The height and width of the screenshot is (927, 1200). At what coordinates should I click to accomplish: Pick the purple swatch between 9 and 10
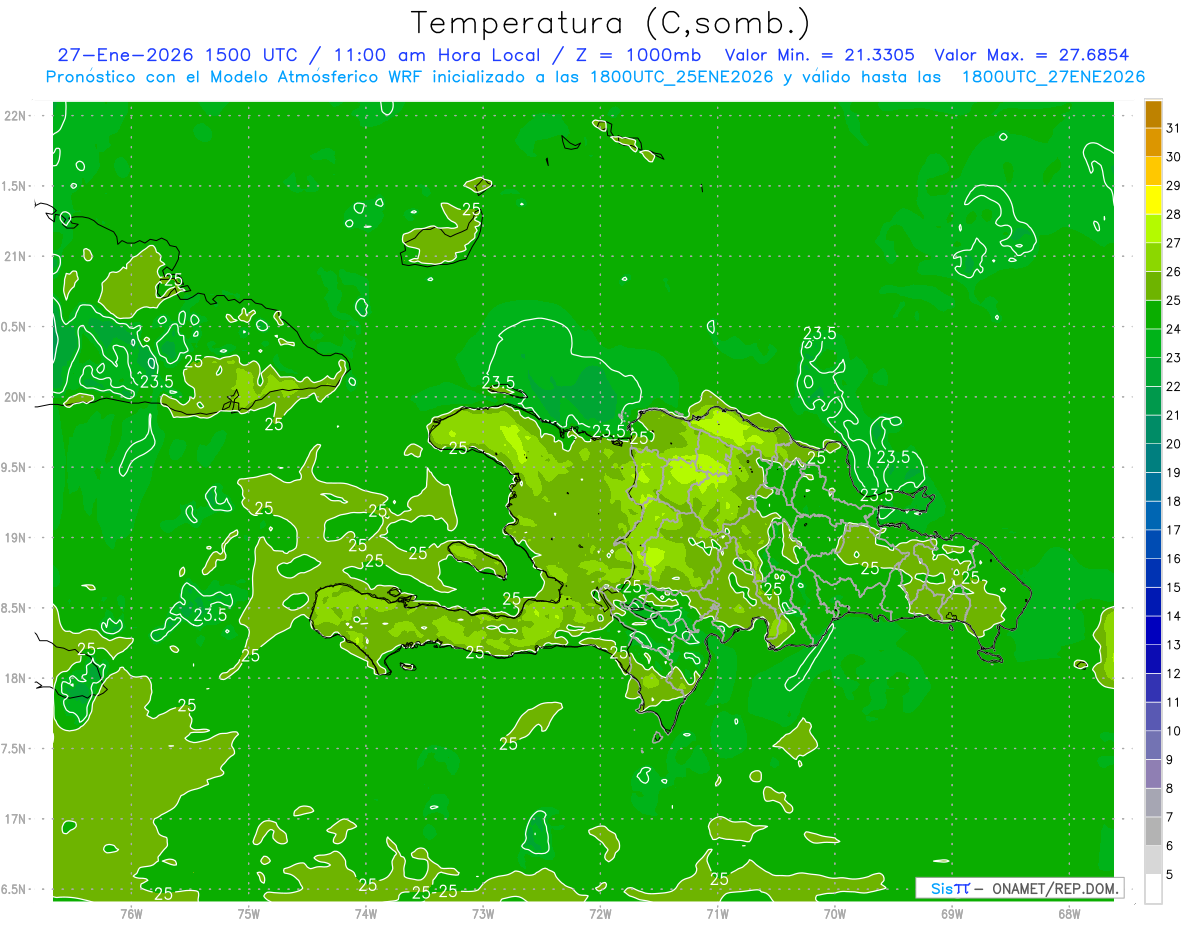click(1153, 746)
